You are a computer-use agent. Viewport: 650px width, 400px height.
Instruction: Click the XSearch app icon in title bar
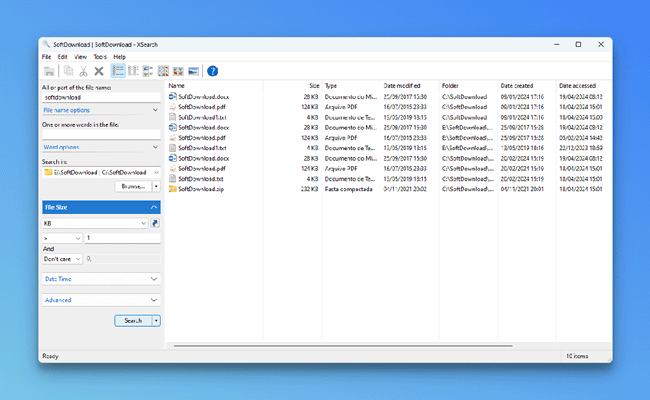click(x=46, y=44)
